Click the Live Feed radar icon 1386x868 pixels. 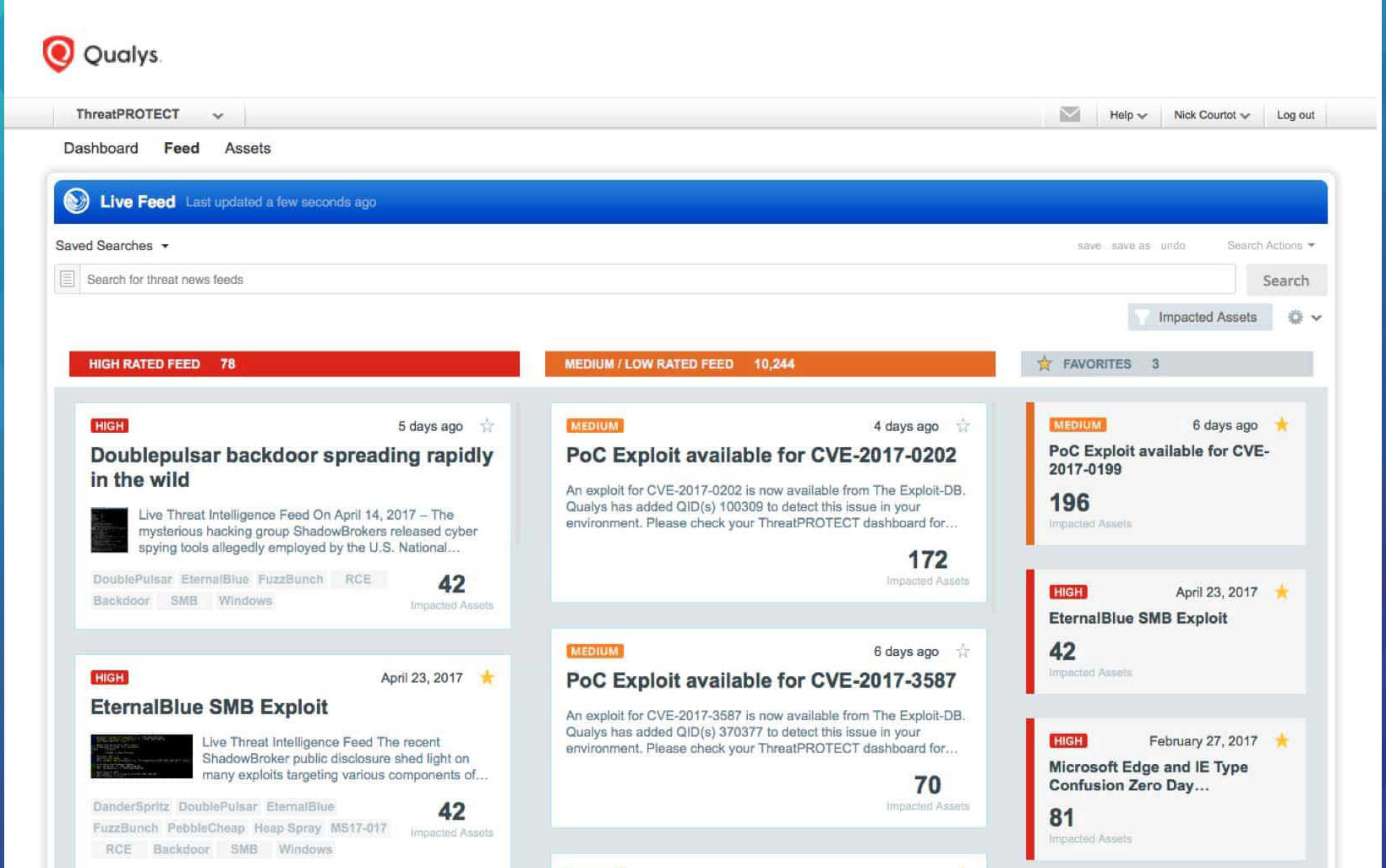(x=77, y=201)
